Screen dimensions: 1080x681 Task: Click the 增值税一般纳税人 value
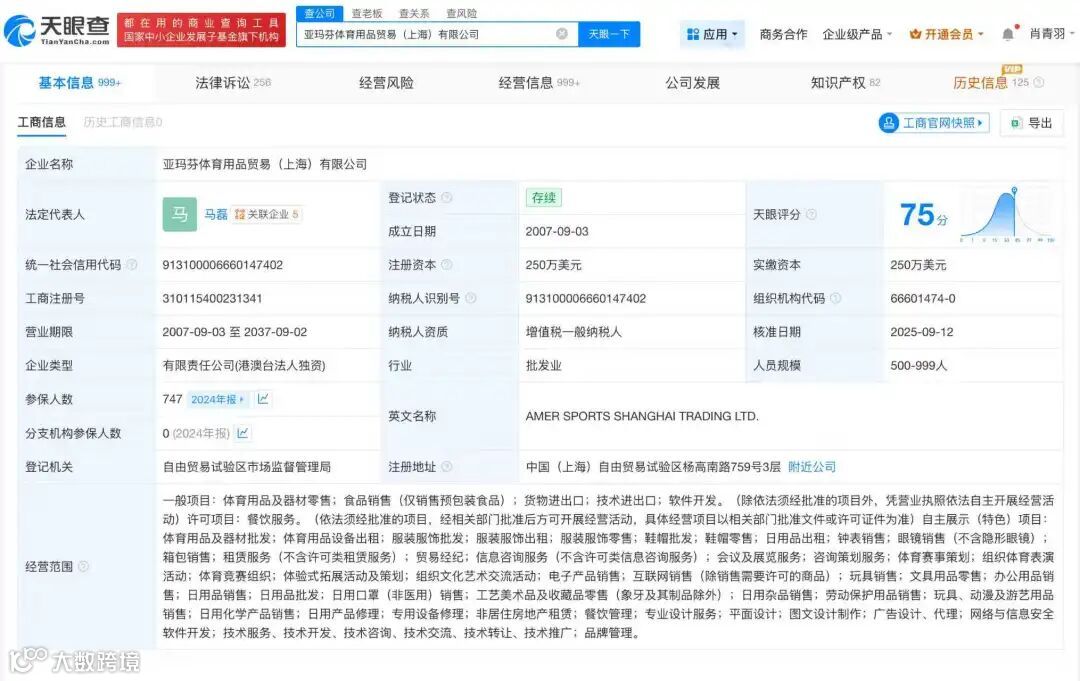pyautogui.click(x=573, y=332)
